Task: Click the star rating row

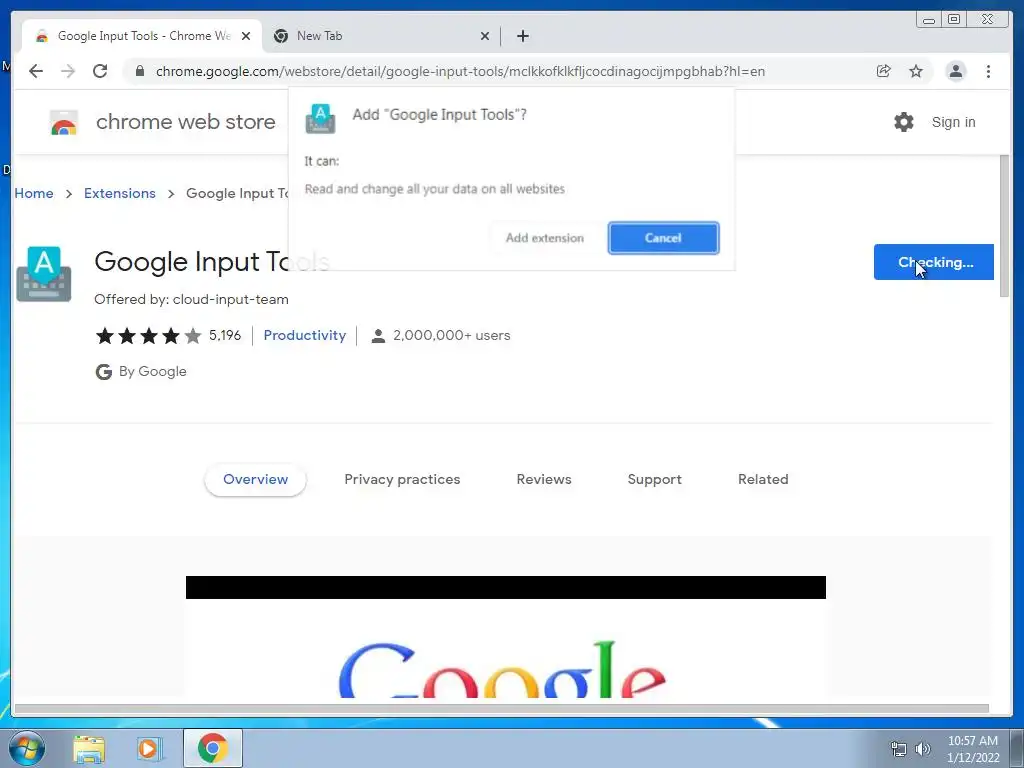Action: [148, 336]
